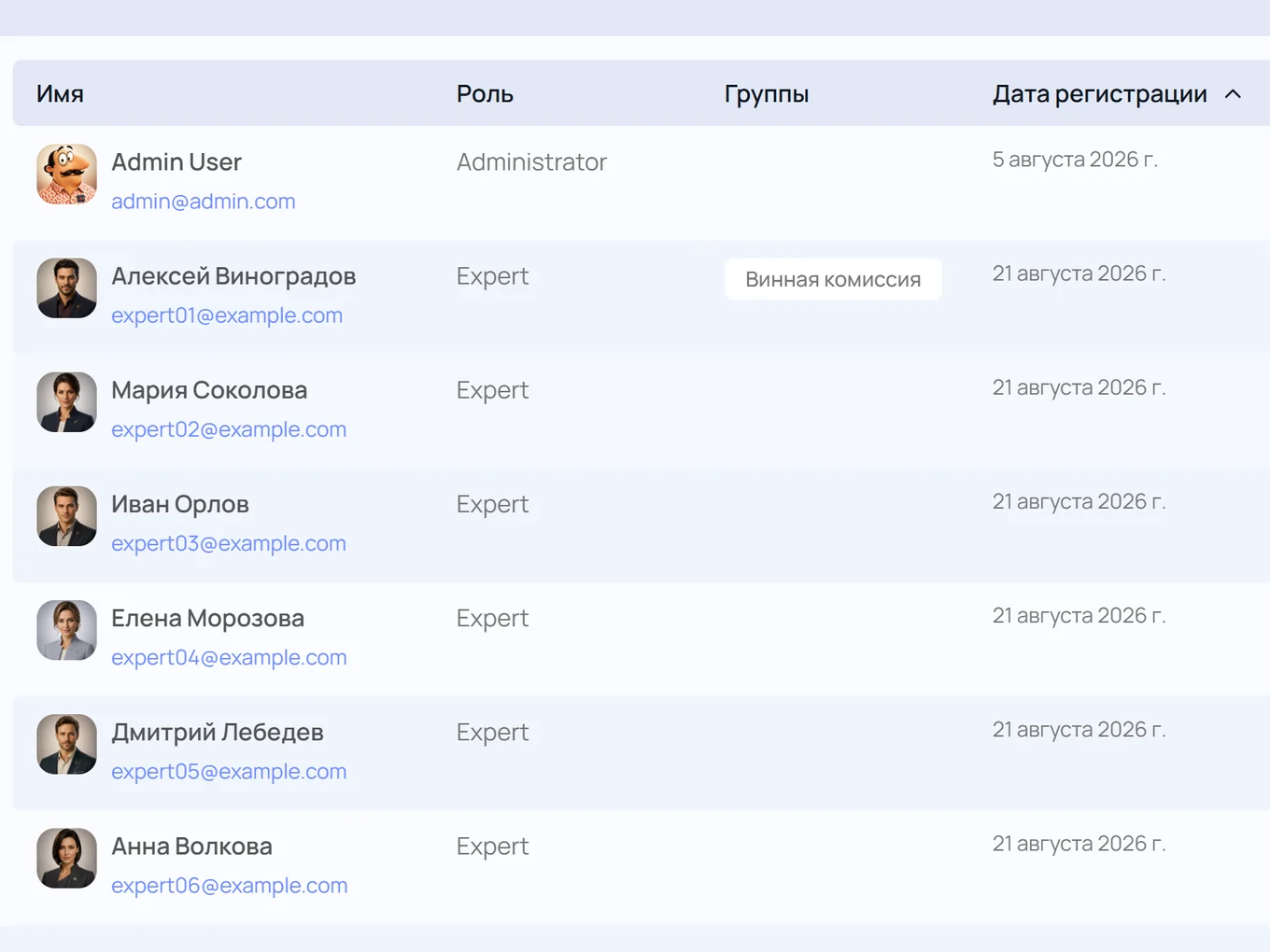1270x952 pixels.
Task: Click Admin User's cartoon avatar
Action: point(66,175)
